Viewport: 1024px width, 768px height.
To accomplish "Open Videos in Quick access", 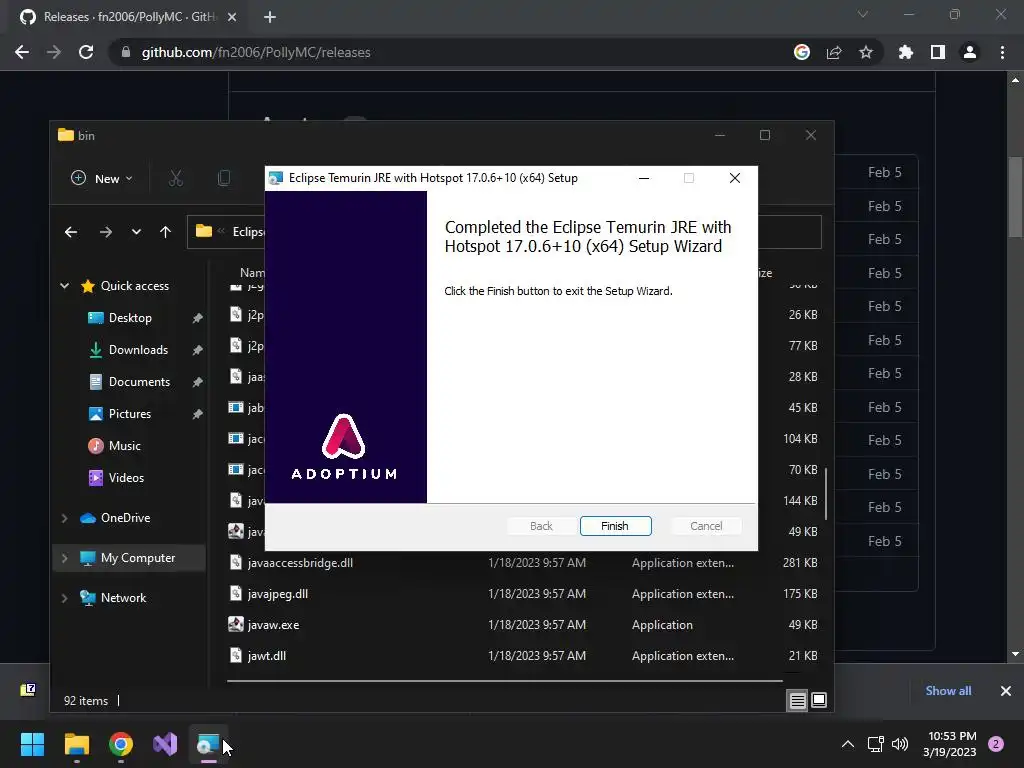I will [126, 478].
